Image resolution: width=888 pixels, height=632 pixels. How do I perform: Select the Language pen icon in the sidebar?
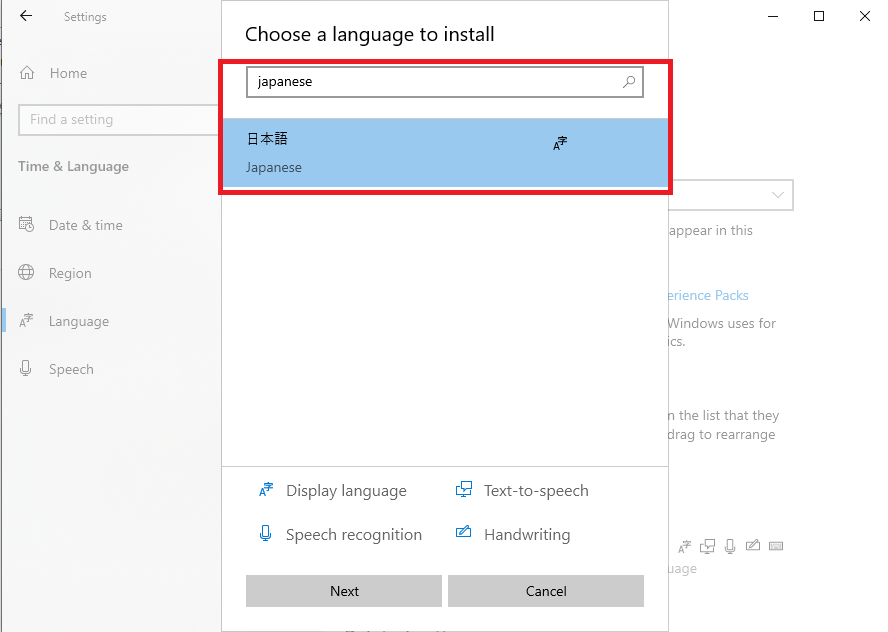pyautogui.click(x=27, y=320)
